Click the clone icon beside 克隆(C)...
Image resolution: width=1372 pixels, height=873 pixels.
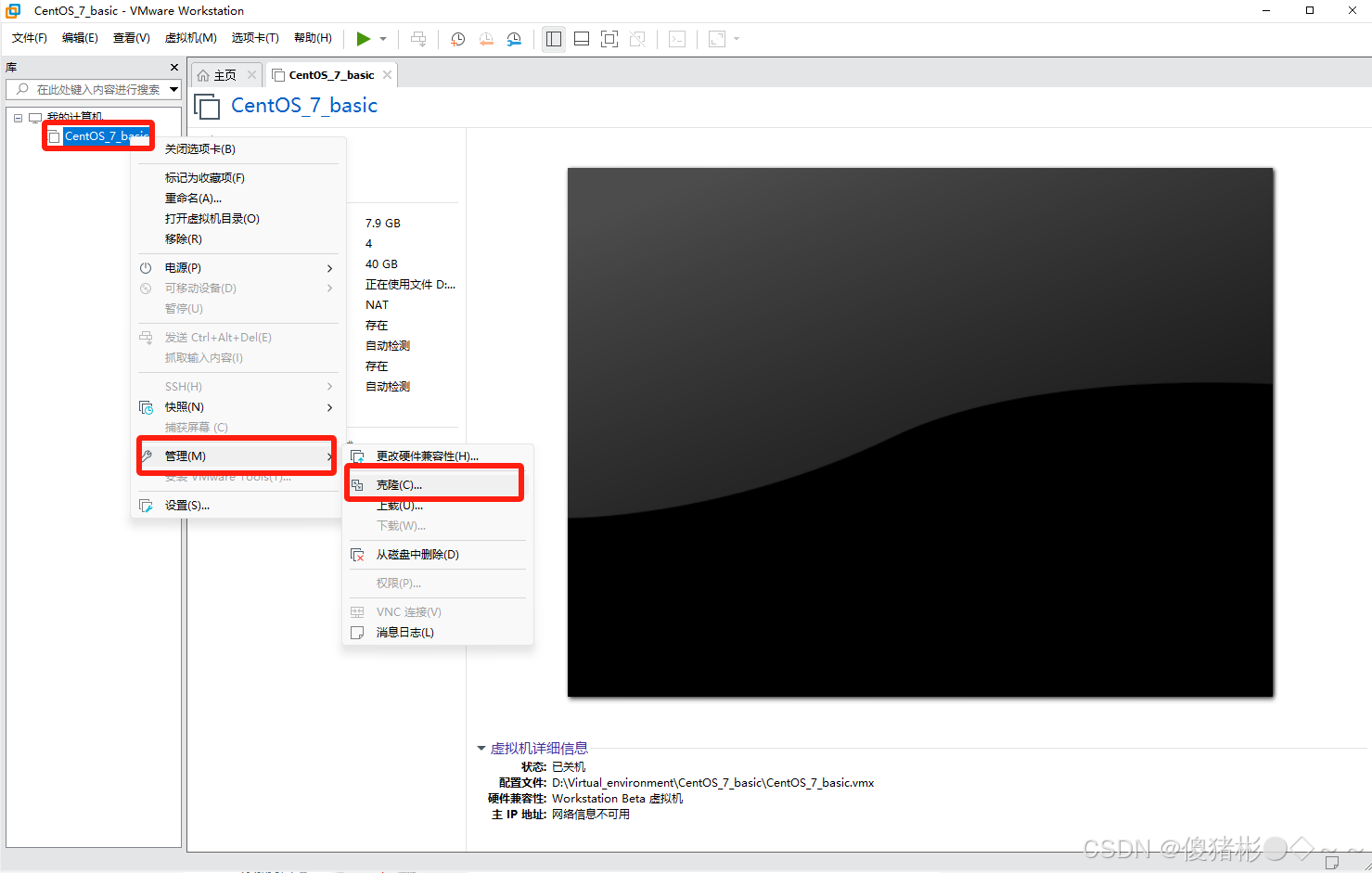click(357, 485)
